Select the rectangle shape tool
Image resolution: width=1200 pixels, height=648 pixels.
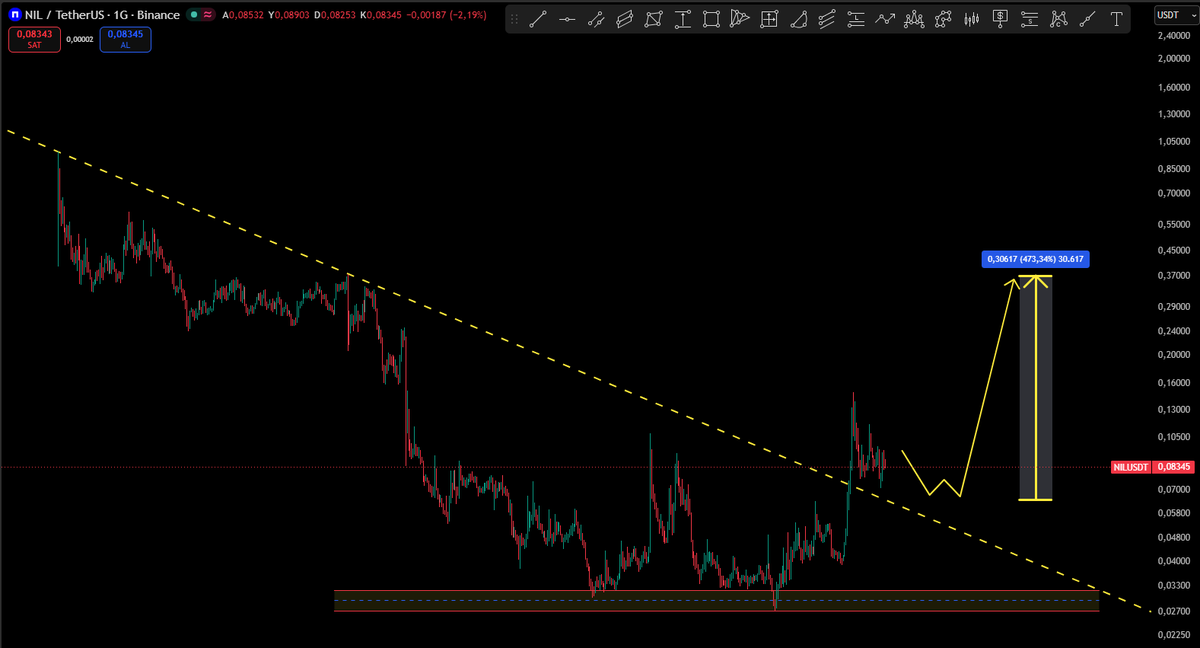(711, 18)
